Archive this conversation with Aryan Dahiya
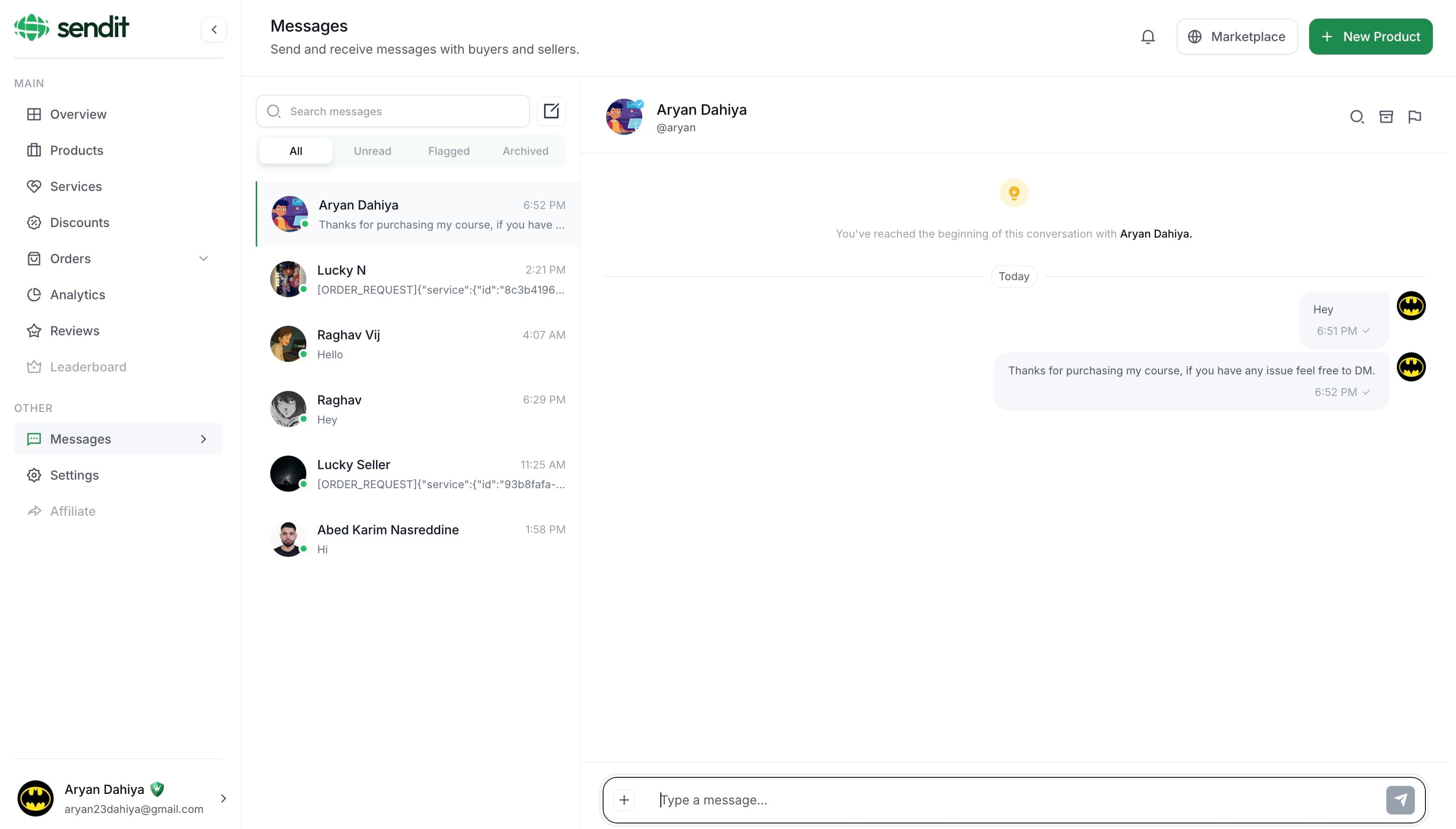This screenshot has height=829, width=1456. pos(1385,117)
